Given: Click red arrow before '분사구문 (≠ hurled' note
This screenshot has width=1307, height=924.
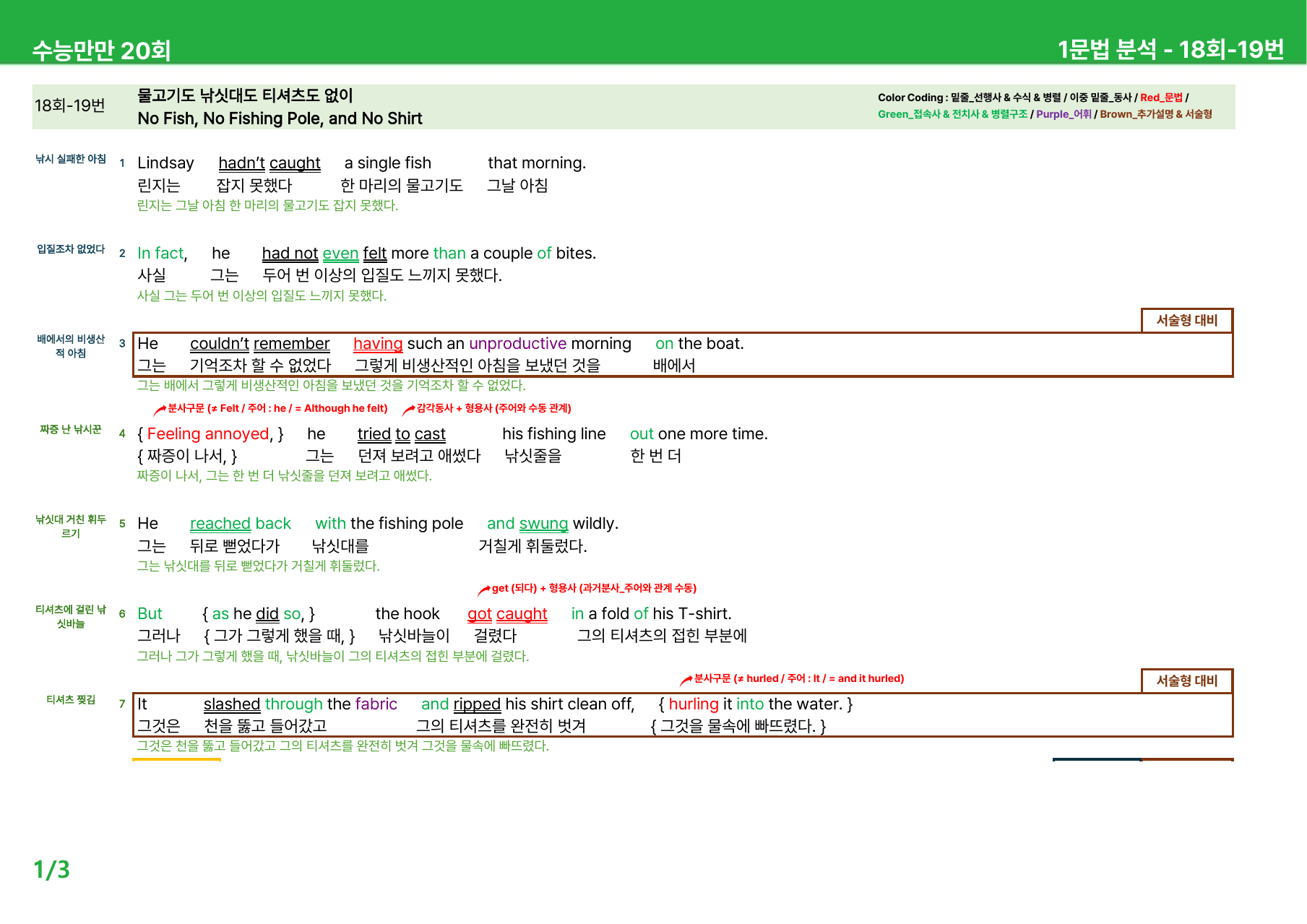Looking at the screenshot, I should coord(686,680).
